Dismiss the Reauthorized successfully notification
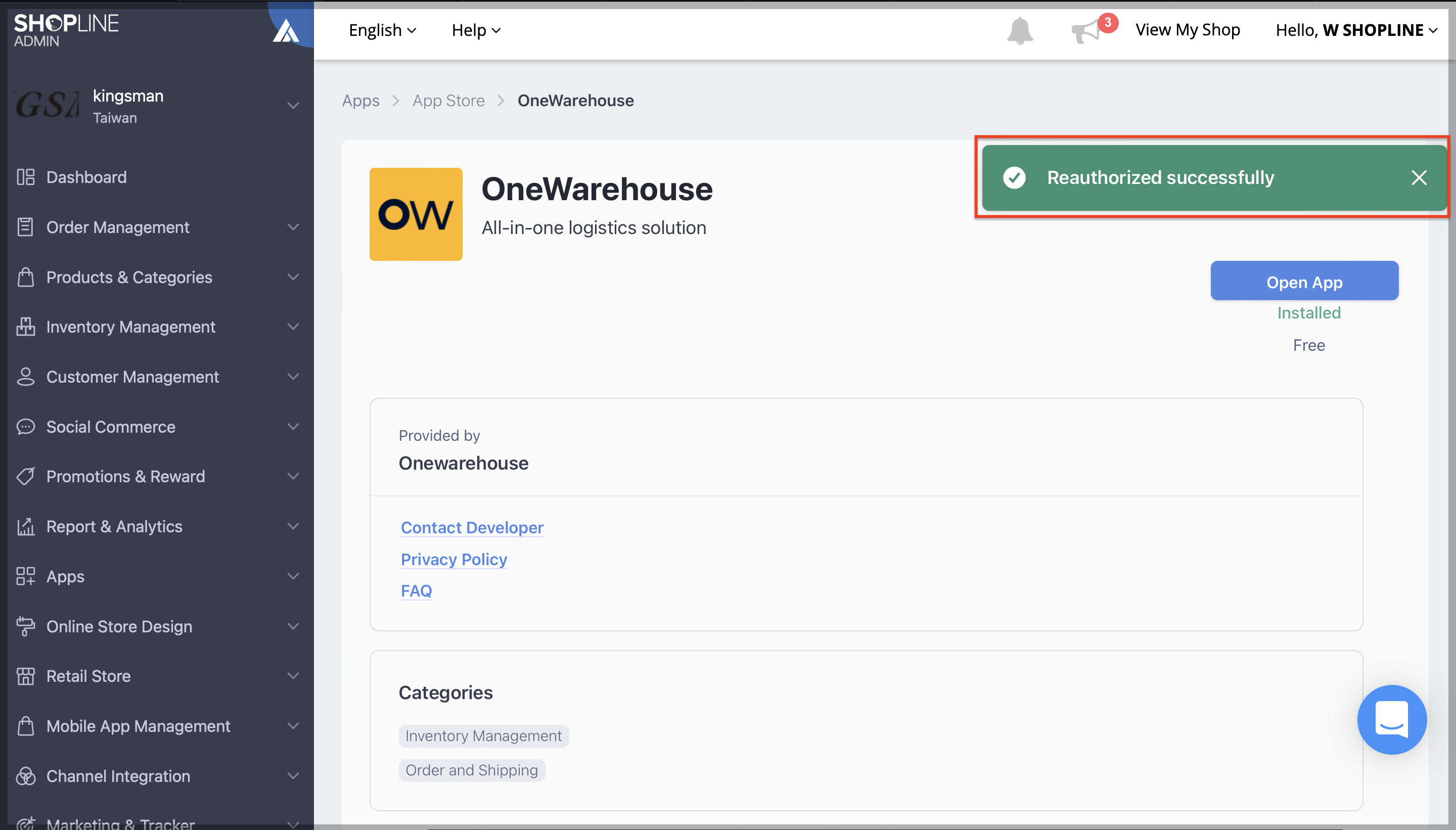The image size is (1456, 830). pyautogui.click(x=1419, y=178)
